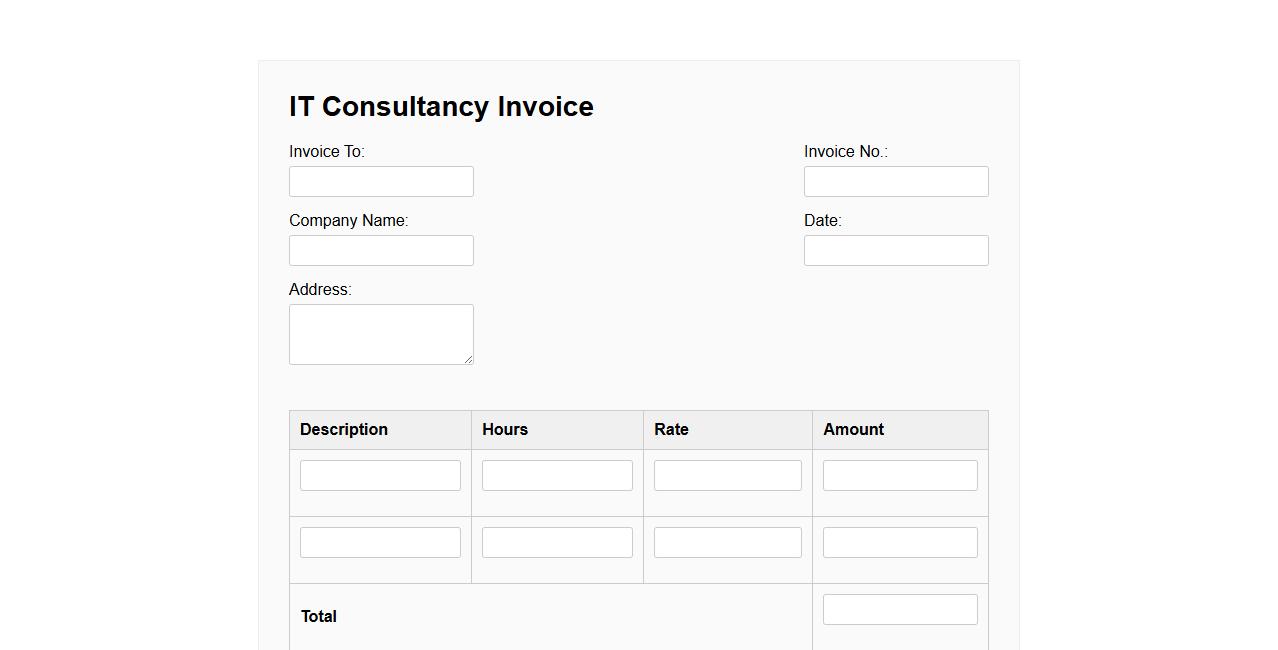This screenshot has height=650, width=1278.
Task: Click the 'Invoice No.:' label
Action: 845,152
